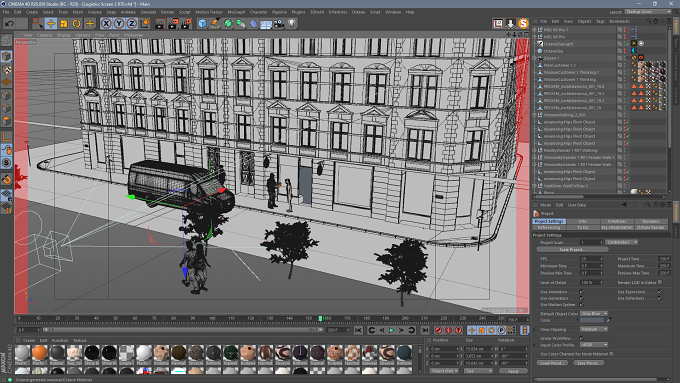Switch to the Octane Render tab

(x=651, y=227)
